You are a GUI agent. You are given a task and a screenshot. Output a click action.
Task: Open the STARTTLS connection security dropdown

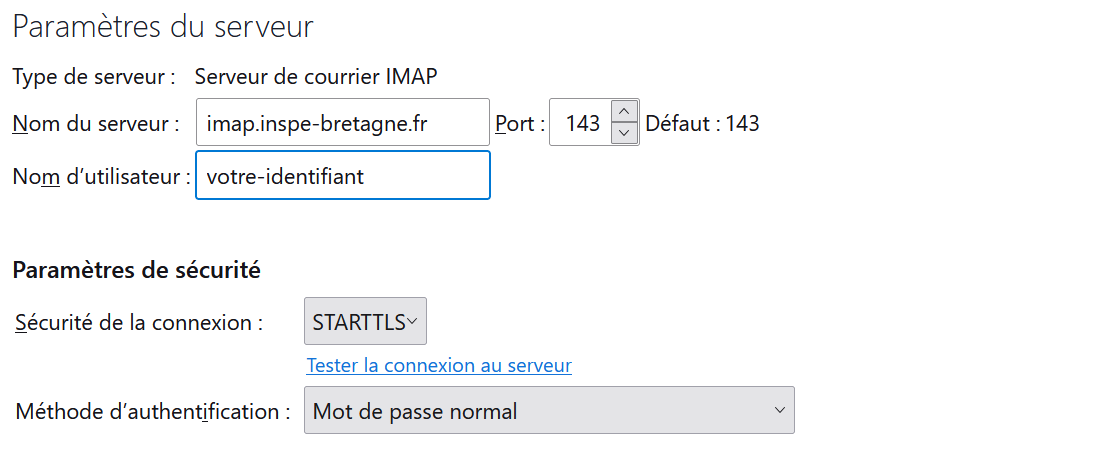pyautogui.click(x=365, y=322)
